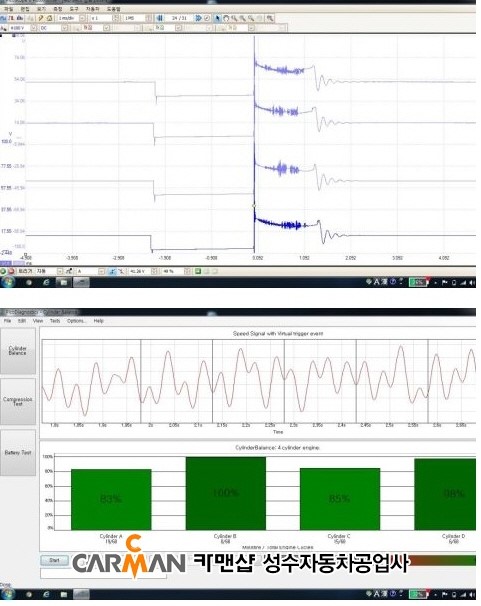The image size is (481, 606).
Task: Open the DC coupling dropdown for channel A
Action: (x=65, y=28)
